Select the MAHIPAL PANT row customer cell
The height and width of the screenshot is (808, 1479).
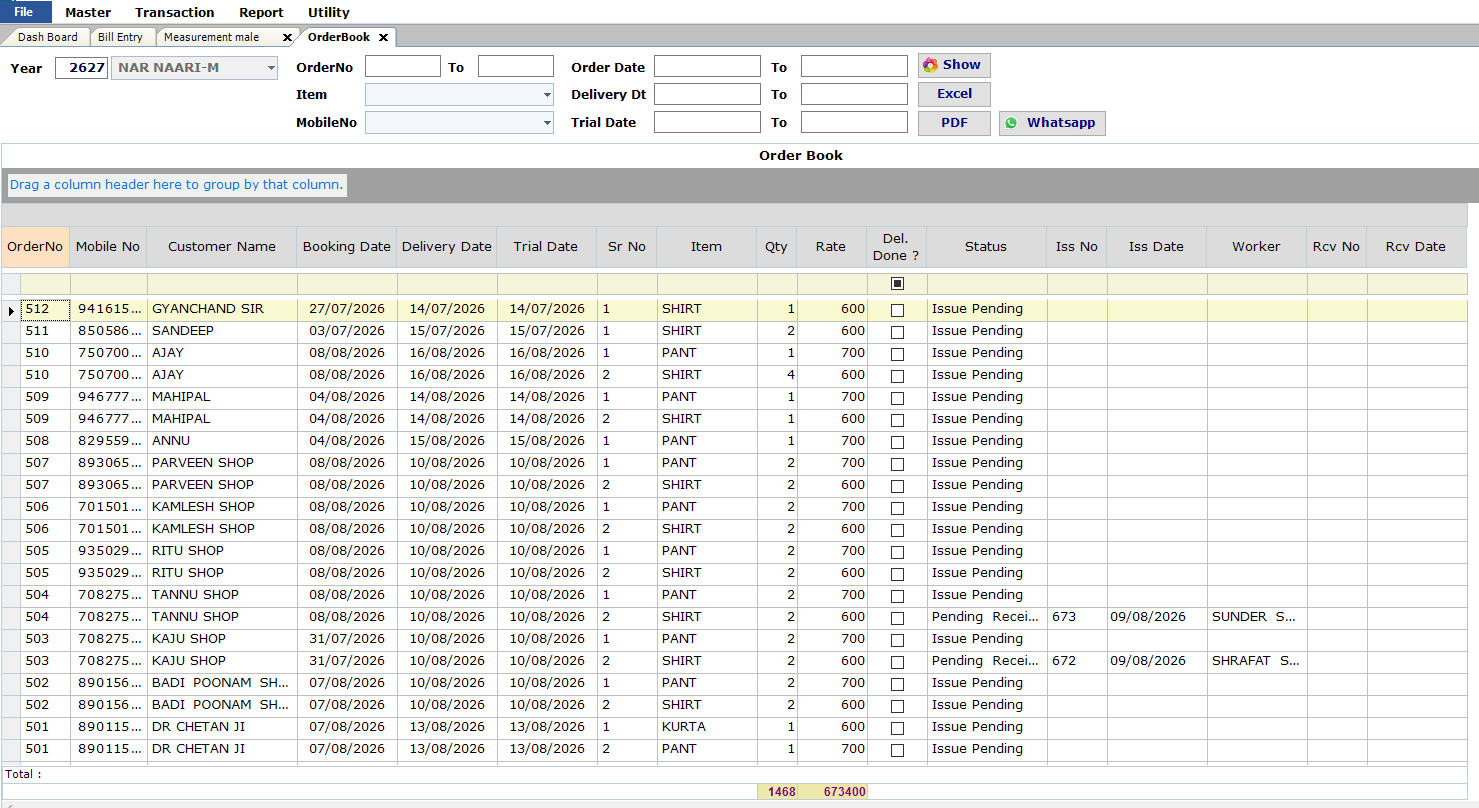(x=222, y=397)
